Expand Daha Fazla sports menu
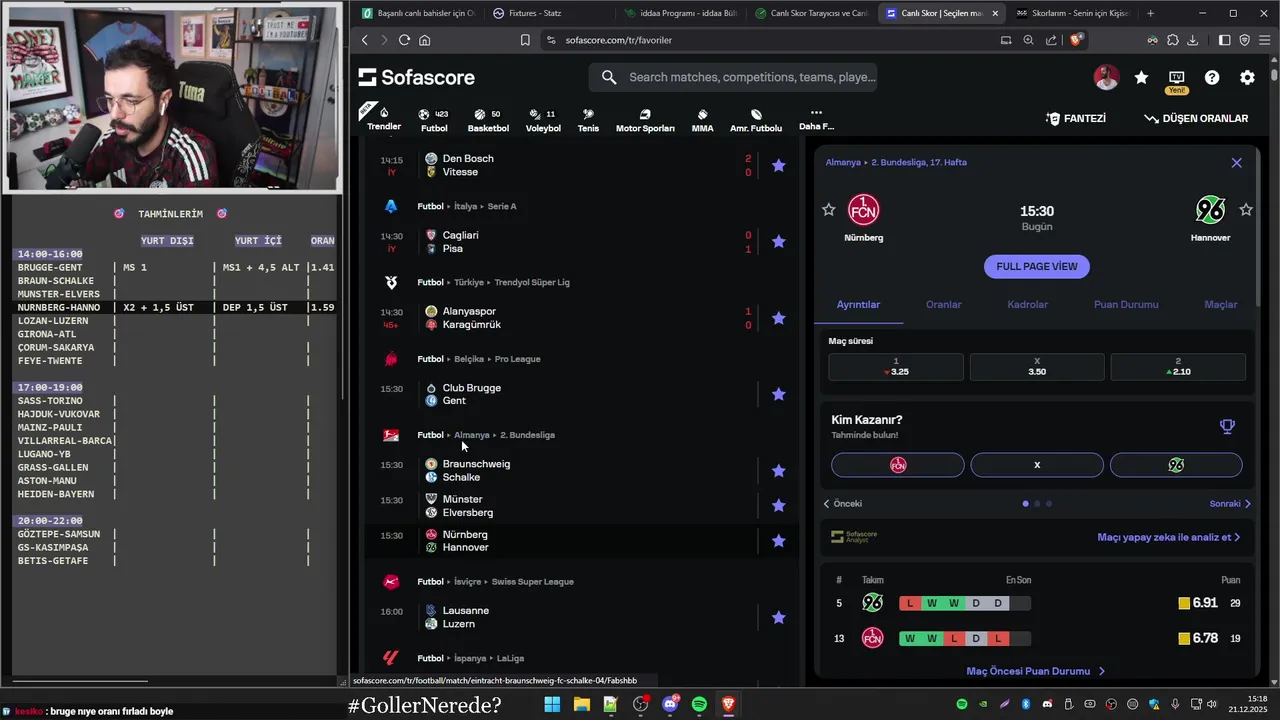 point(816,120)
